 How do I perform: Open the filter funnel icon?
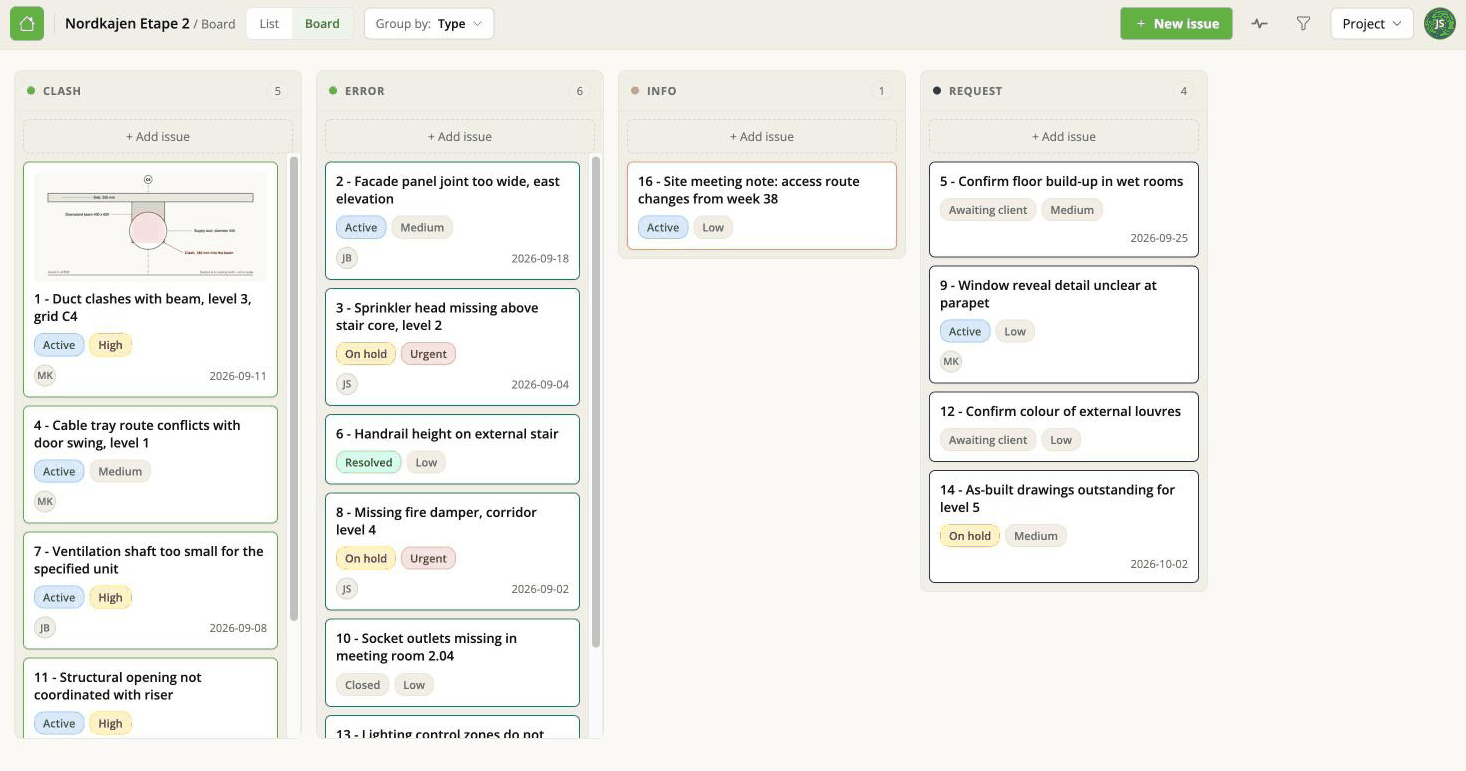tap(1303, 24)
